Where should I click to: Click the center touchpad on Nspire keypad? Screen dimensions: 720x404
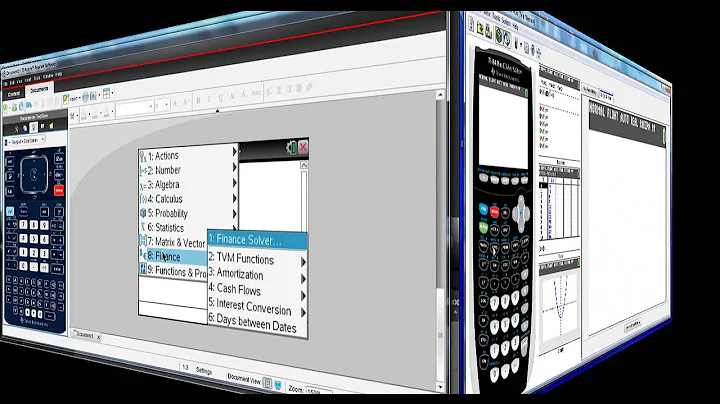tap(34, 174)
